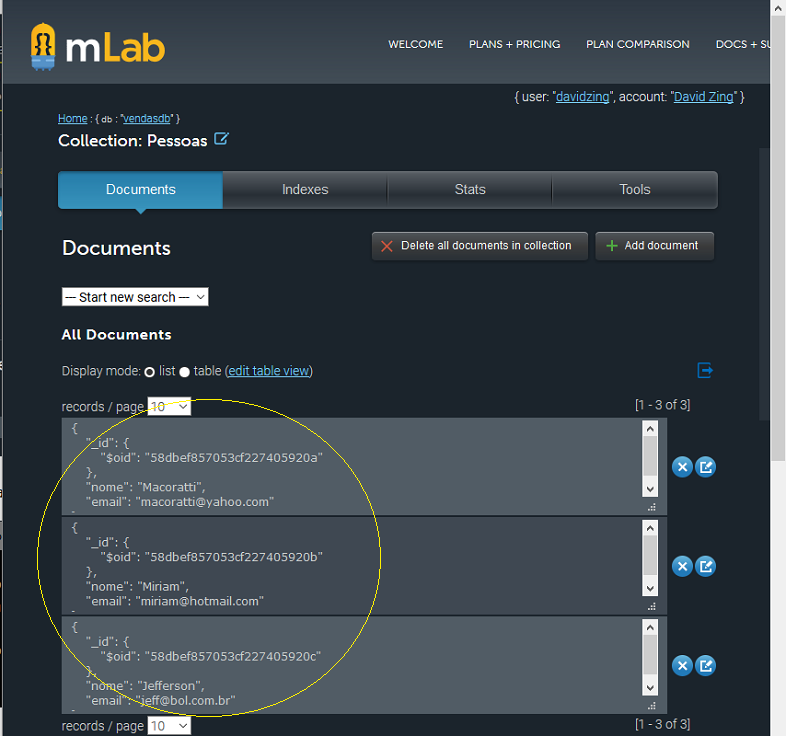Select table display mode
Image resolution: width=786 pixels, height=736 pixels.
[x=184, y=372]
